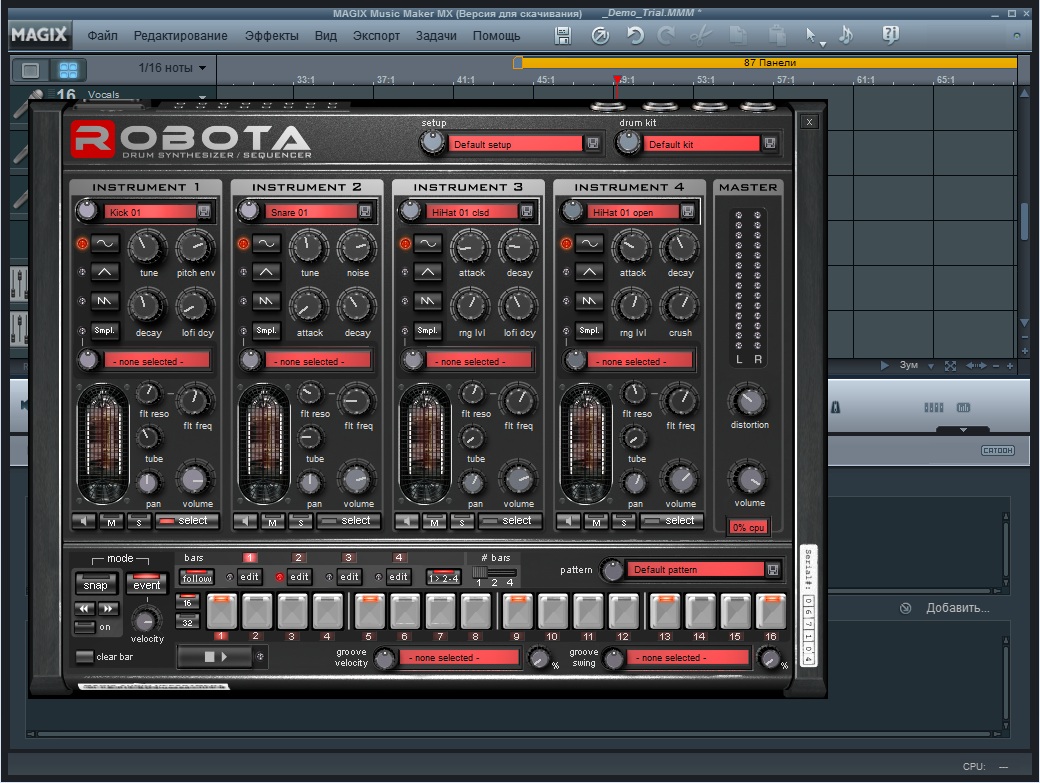
Task: Open the Вид menu
Action: [x=326, y=36]
